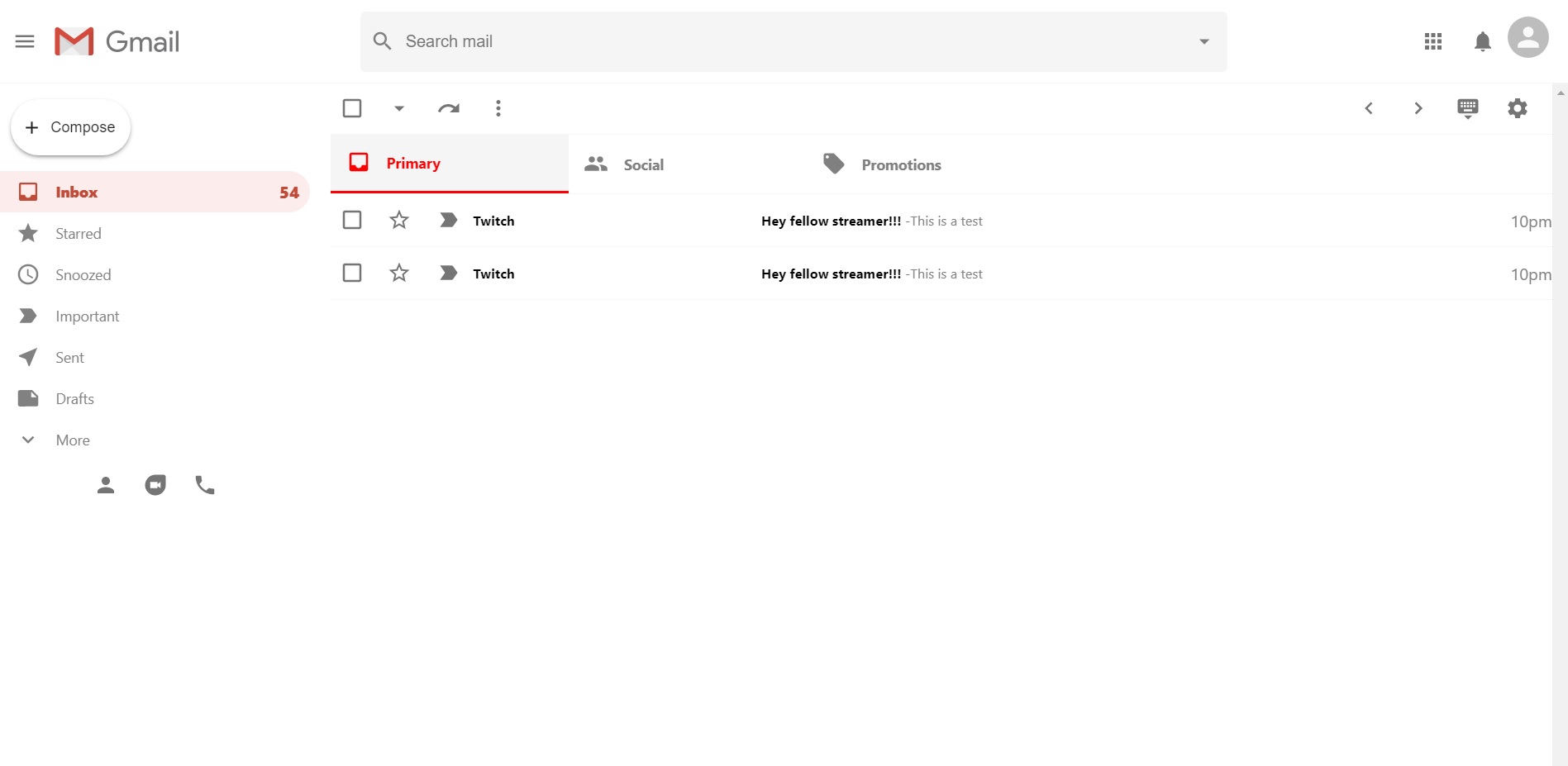Image resolution: width=1568 pixels, height=766 pixels.
Task: Click the Compose button
Action: [70, 126]
